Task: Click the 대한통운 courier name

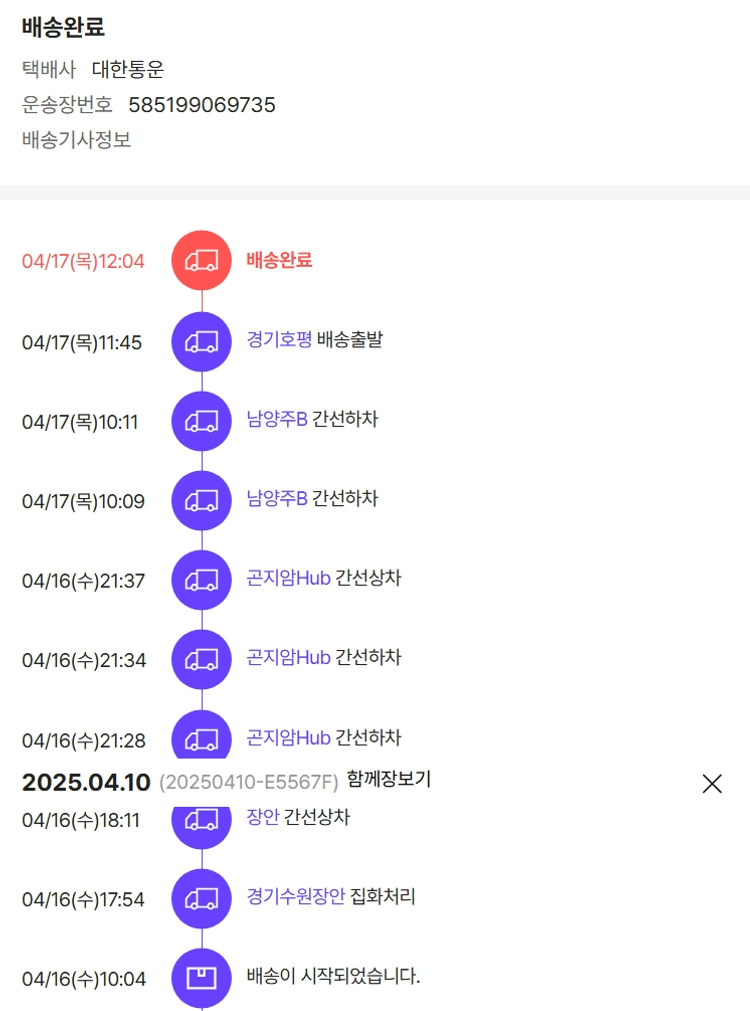Action: pyautogui.click(x=128, y=70)
